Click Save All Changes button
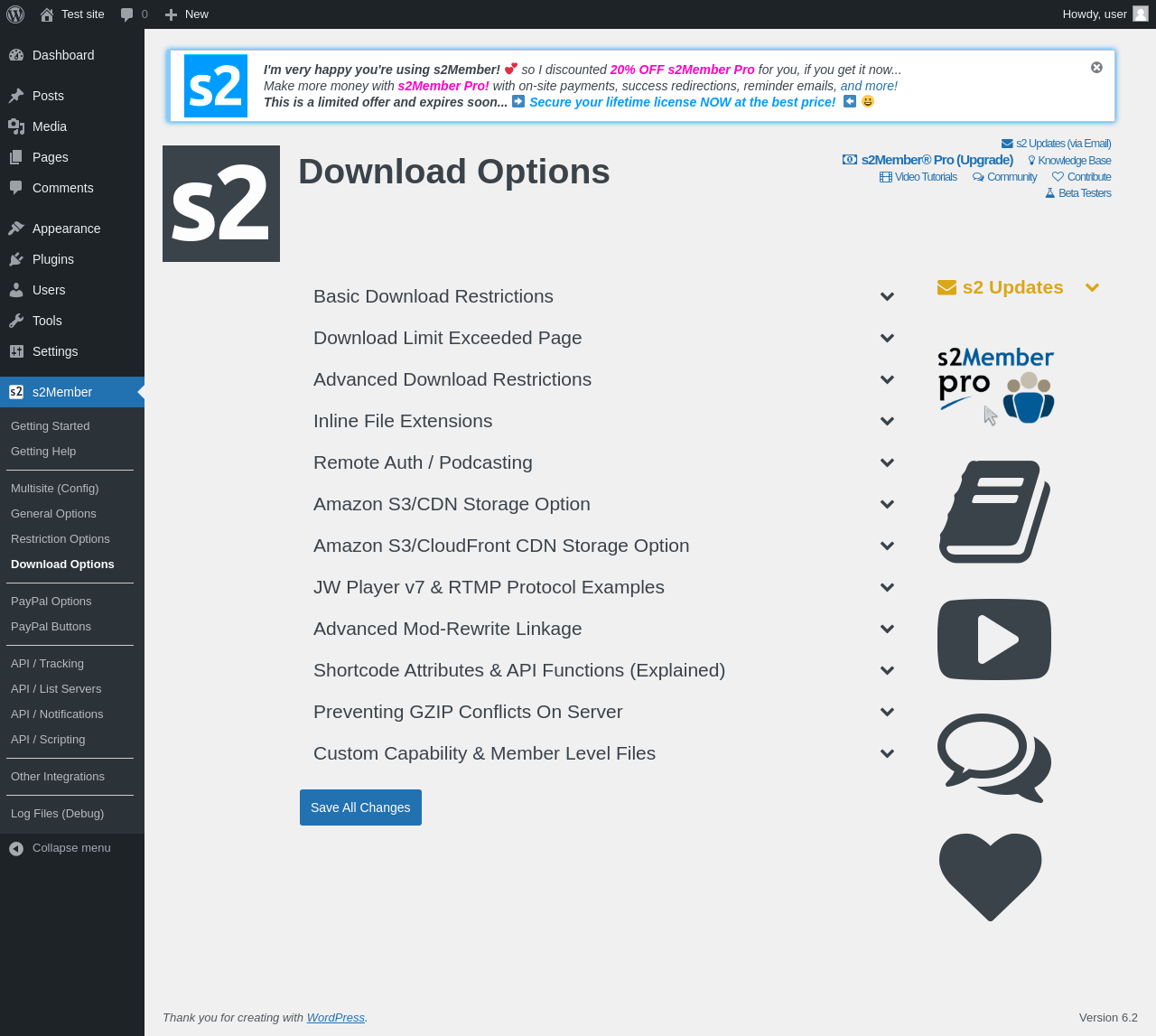Screen dimensions: 1156x1036 [x=360, y=807]
